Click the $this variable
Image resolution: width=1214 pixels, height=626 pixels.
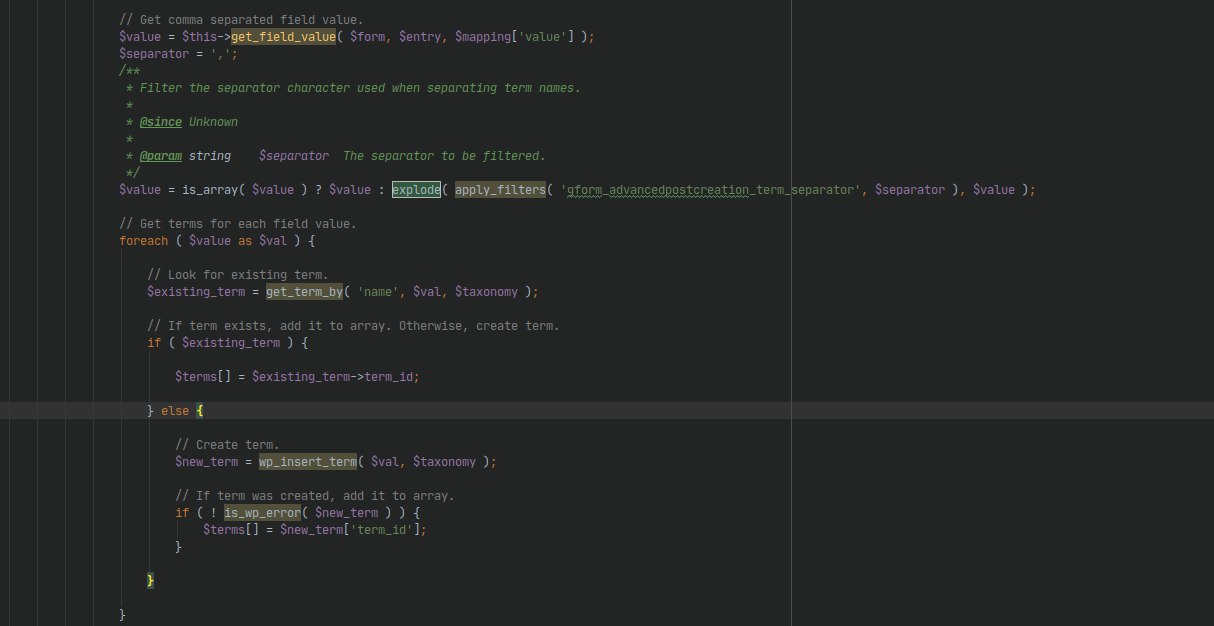pyautogui.click(x=199, y=37)
